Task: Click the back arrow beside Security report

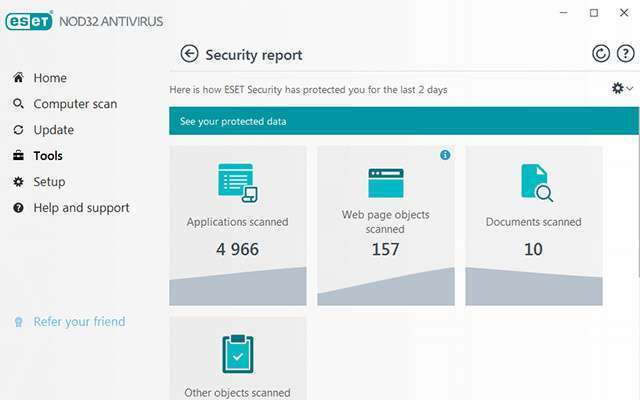Action: coord(189,54)
